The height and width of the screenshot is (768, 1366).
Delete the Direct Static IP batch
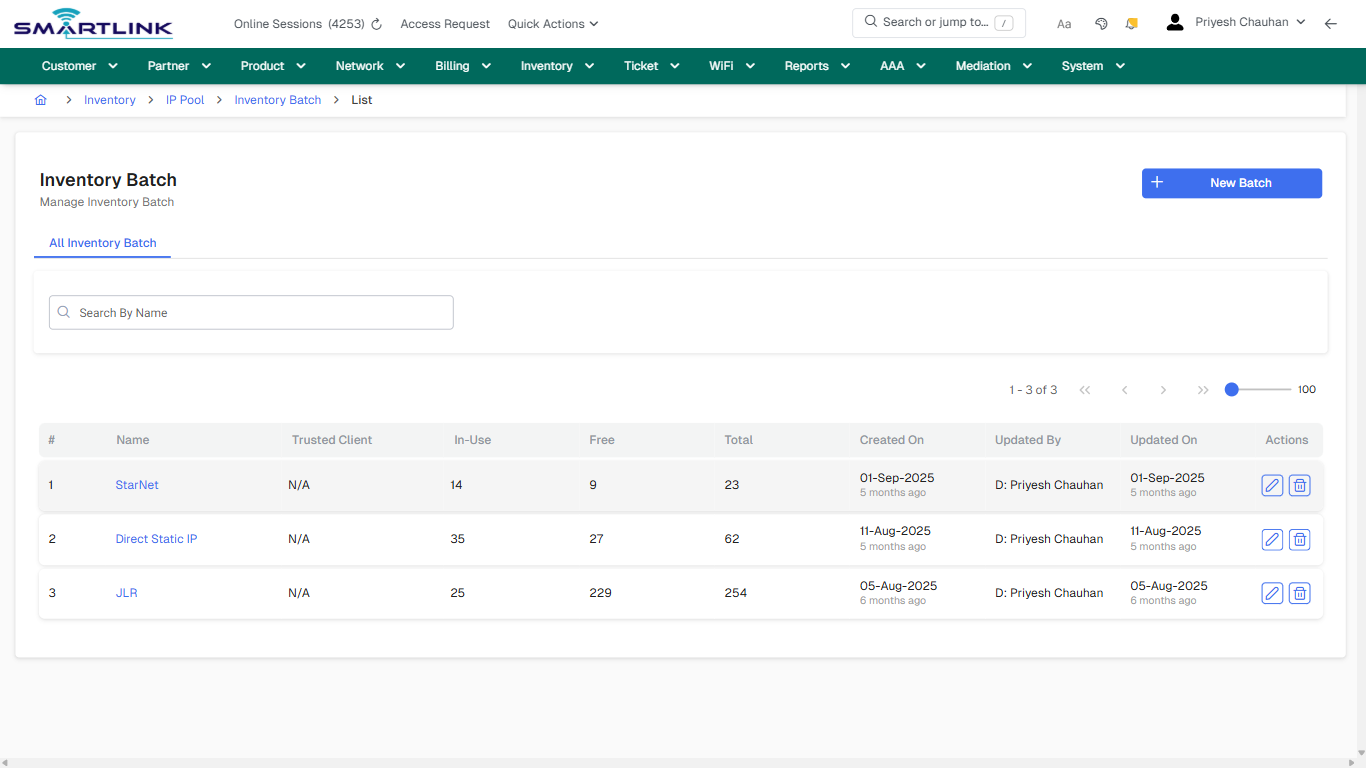pos(1299,539)
